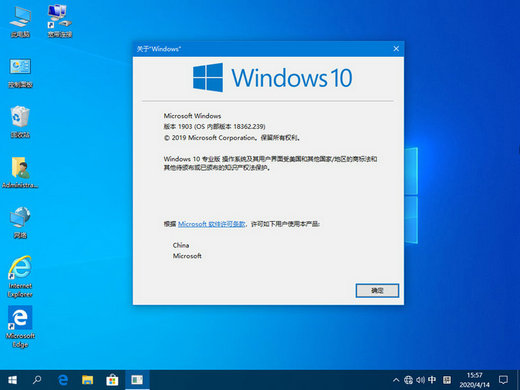
Task: Click the "Microsoft Windows" text line
Action: [192, 116]
